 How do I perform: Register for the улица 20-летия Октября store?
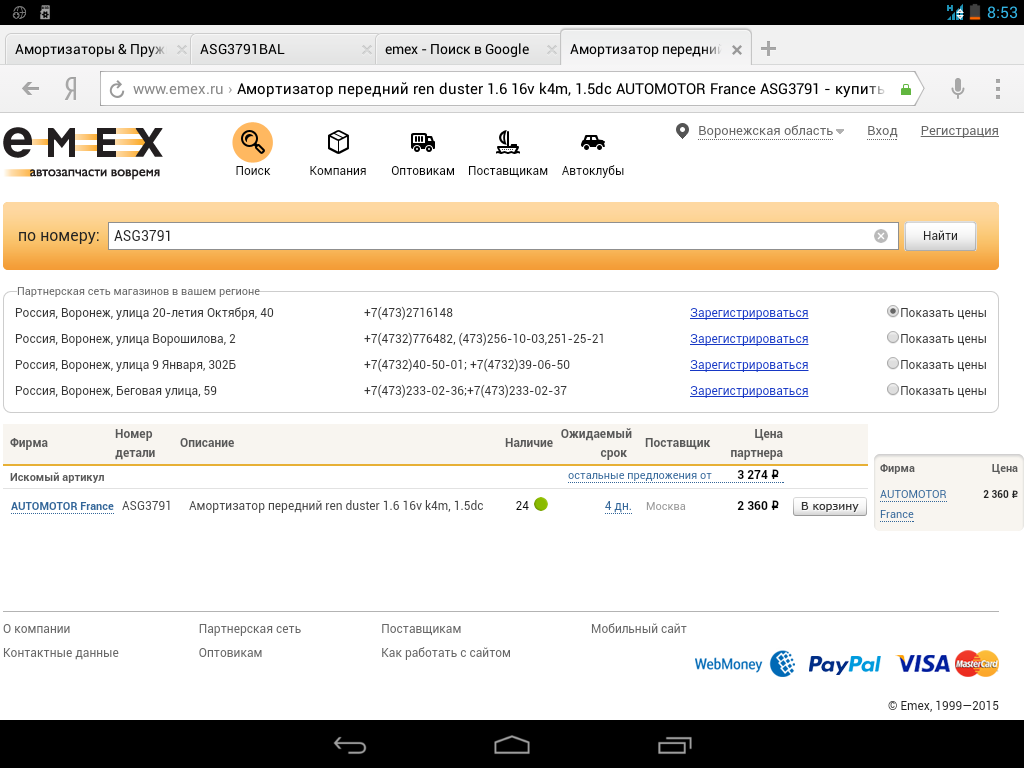tap(749, 313)
